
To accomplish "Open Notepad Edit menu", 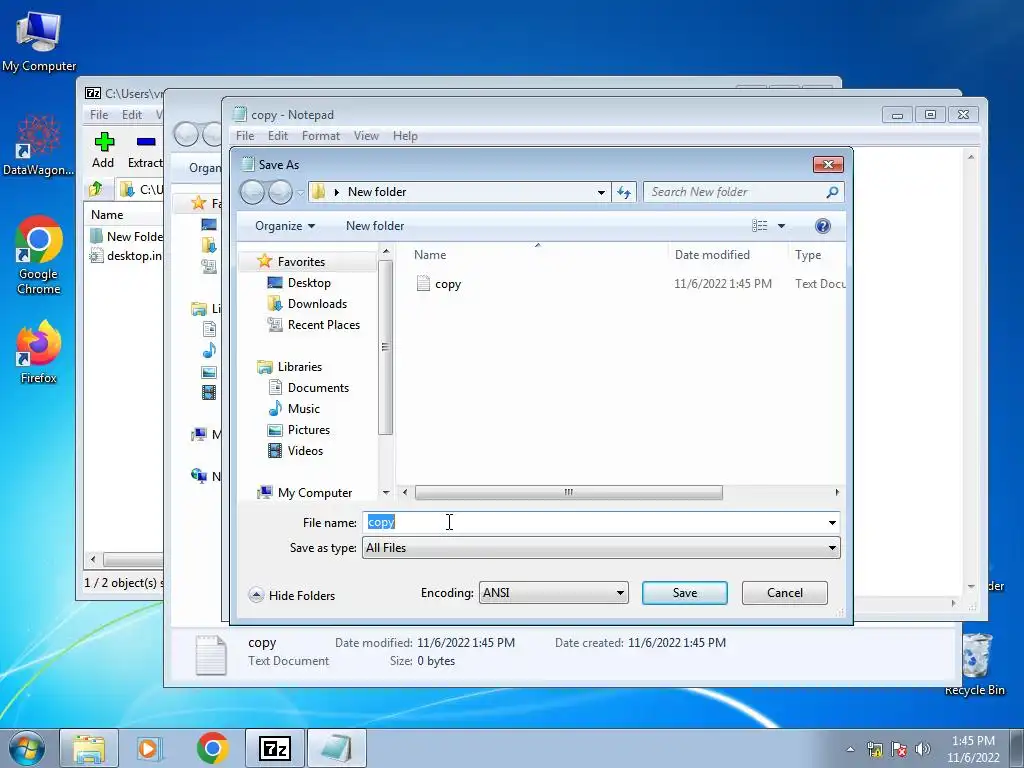I will [278, 136].
